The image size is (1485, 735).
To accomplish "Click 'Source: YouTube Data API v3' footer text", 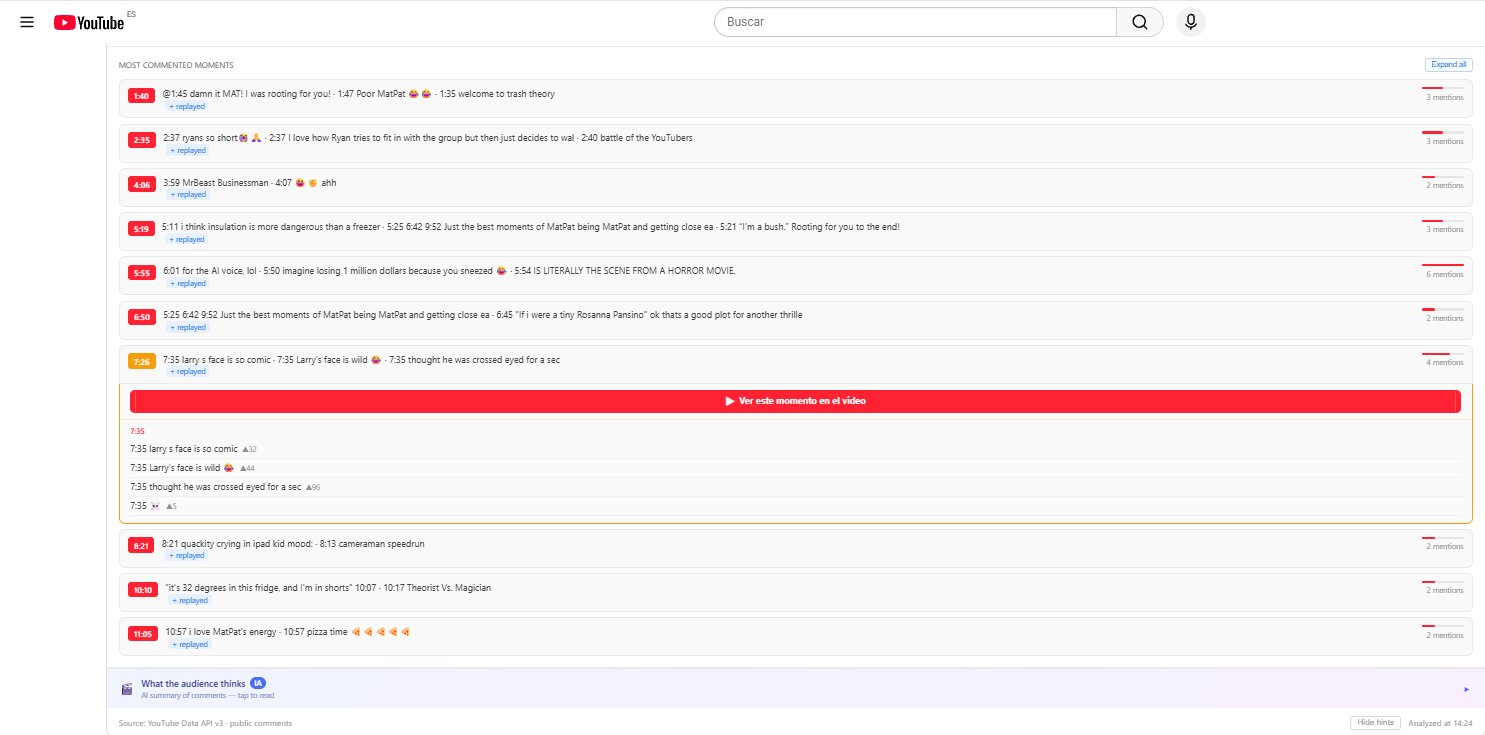I will (205, 723).
